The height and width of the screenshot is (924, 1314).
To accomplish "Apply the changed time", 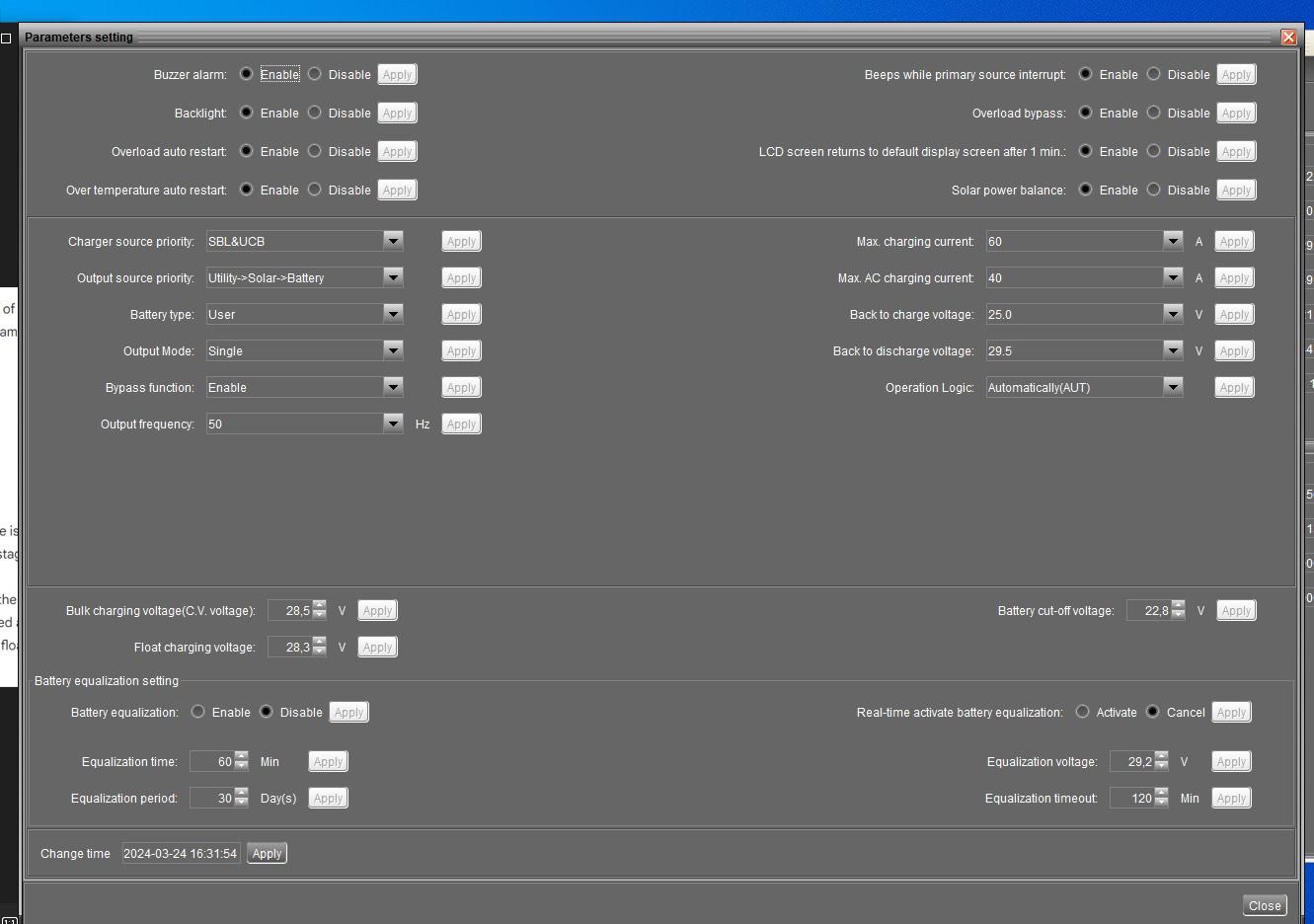I will [x=267, y=853].
